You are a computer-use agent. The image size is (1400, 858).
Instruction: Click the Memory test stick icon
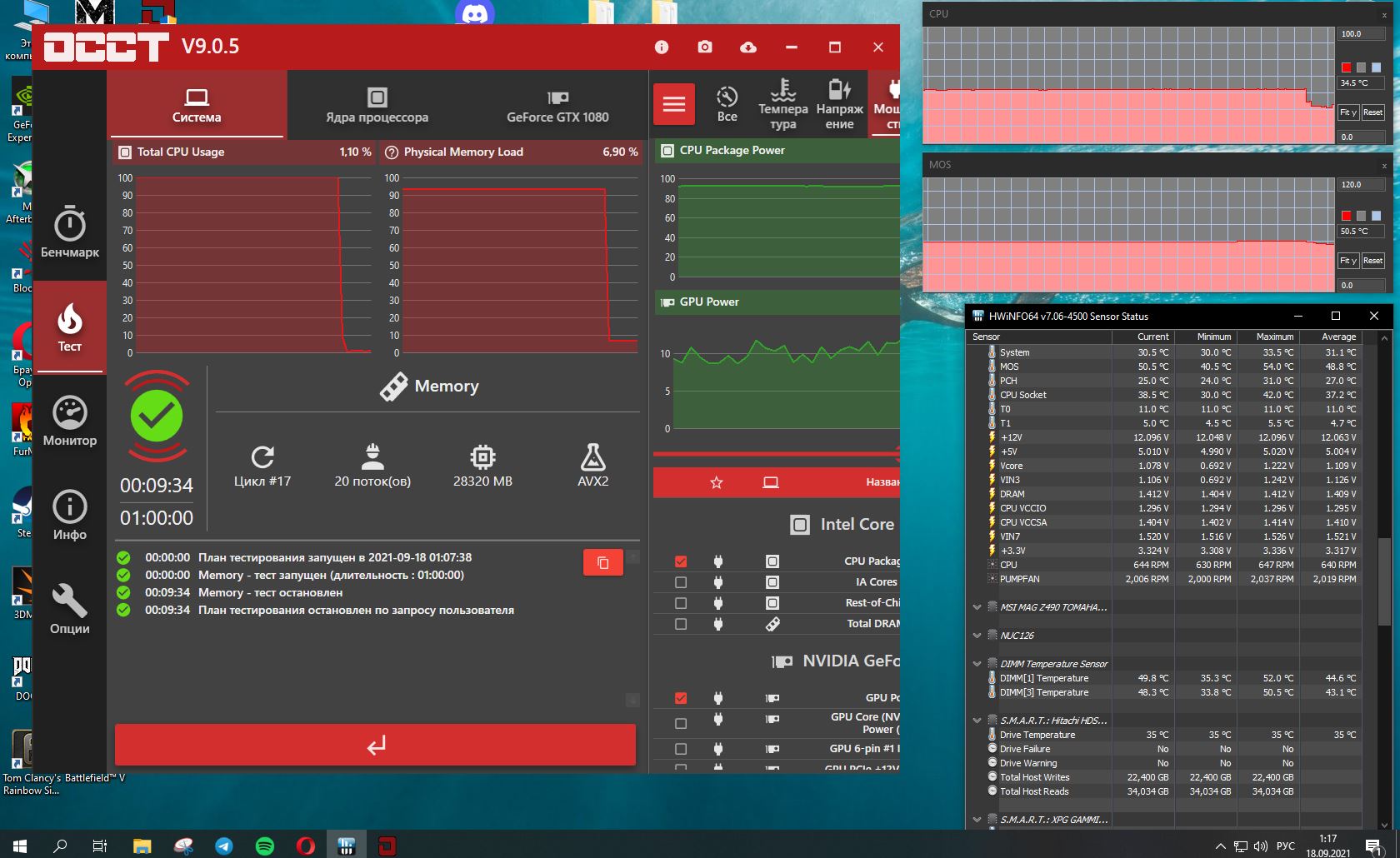tap(393, 387)
